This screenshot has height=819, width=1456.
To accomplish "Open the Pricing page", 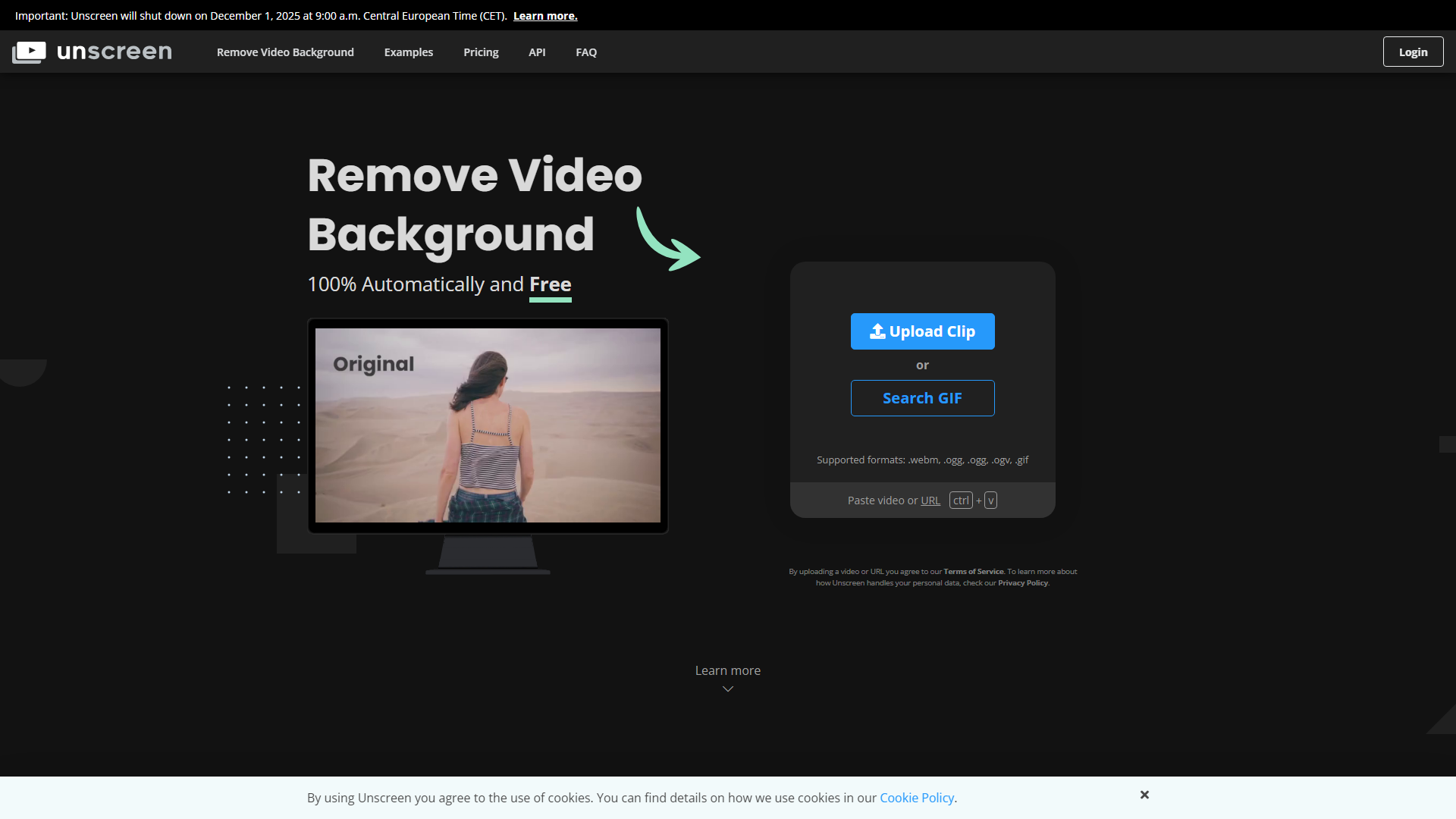I will tap(480, 52).
